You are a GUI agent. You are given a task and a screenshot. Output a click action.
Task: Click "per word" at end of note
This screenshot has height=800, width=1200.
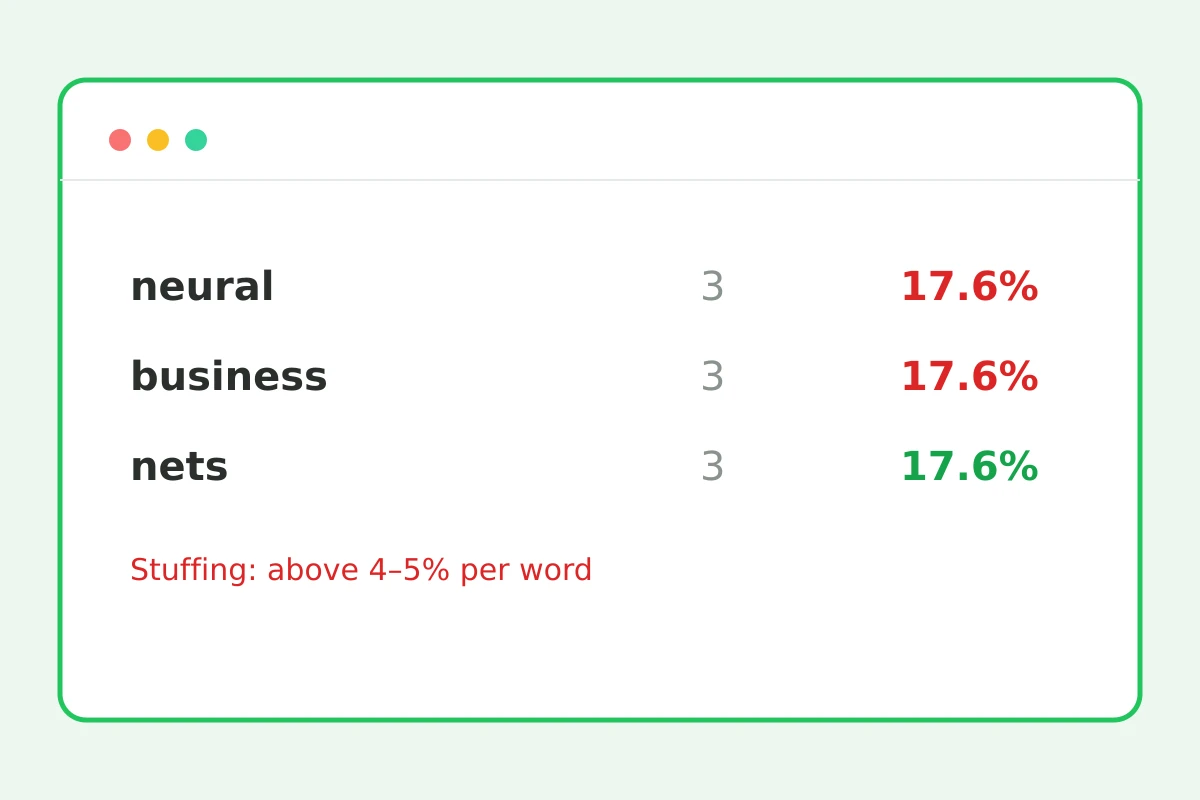[526, 571]
